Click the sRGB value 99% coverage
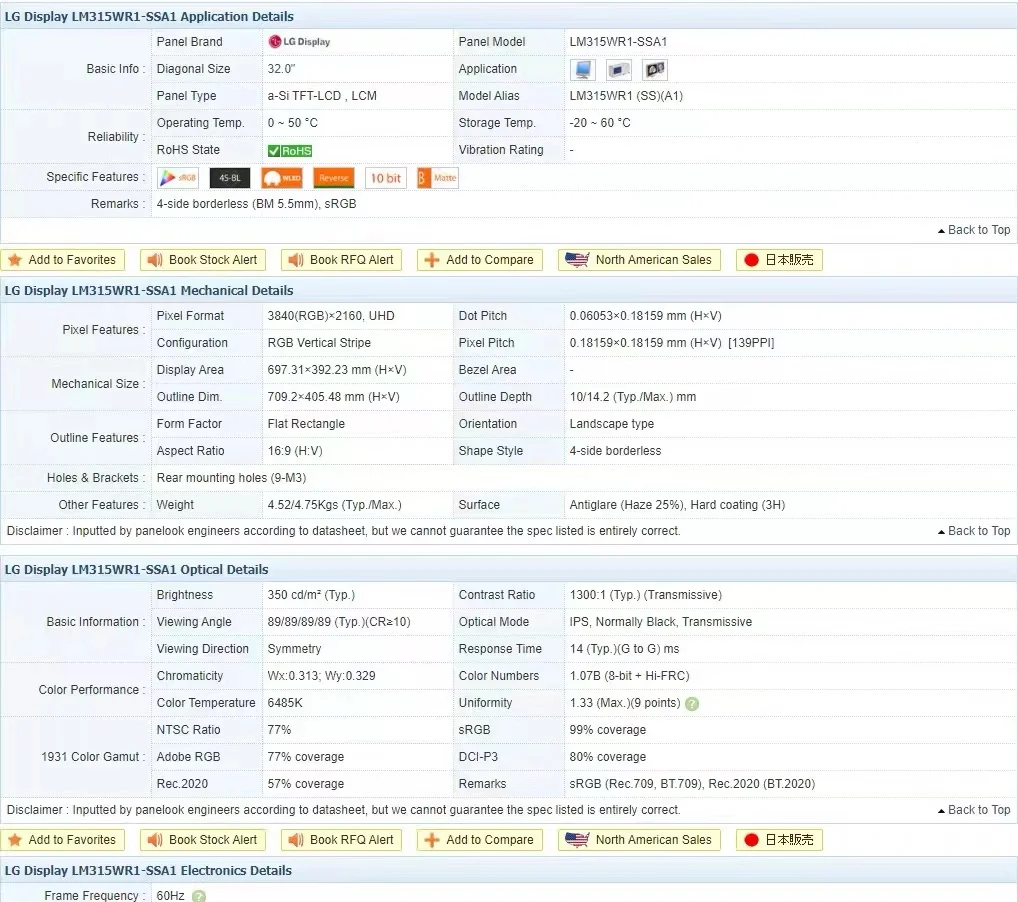 coord(608,730)
